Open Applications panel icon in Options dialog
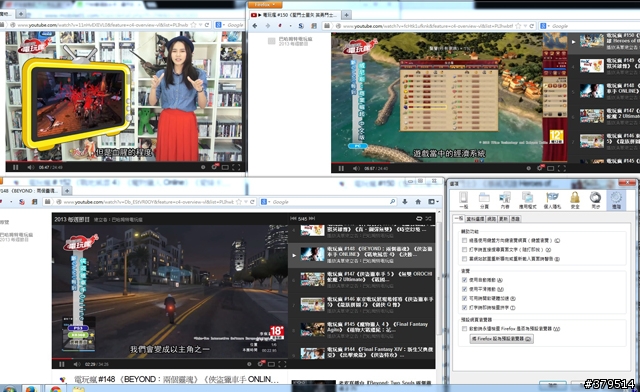The image size is (640, 392). click(527, 200)
